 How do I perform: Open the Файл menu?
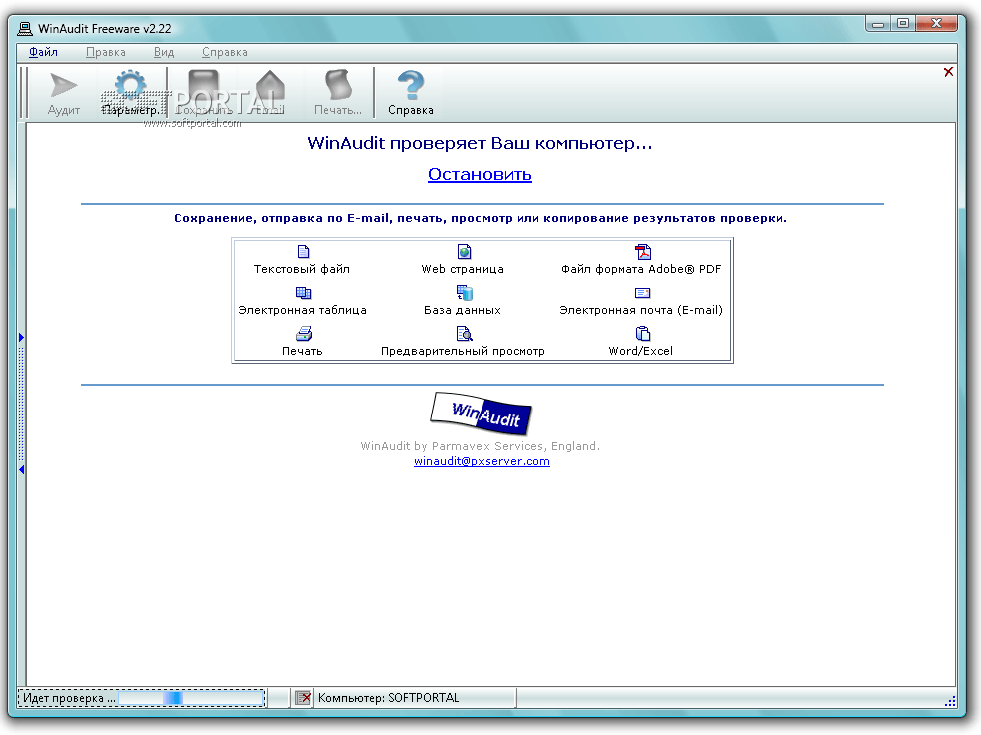pyautogui.click(x=43, y=52)
